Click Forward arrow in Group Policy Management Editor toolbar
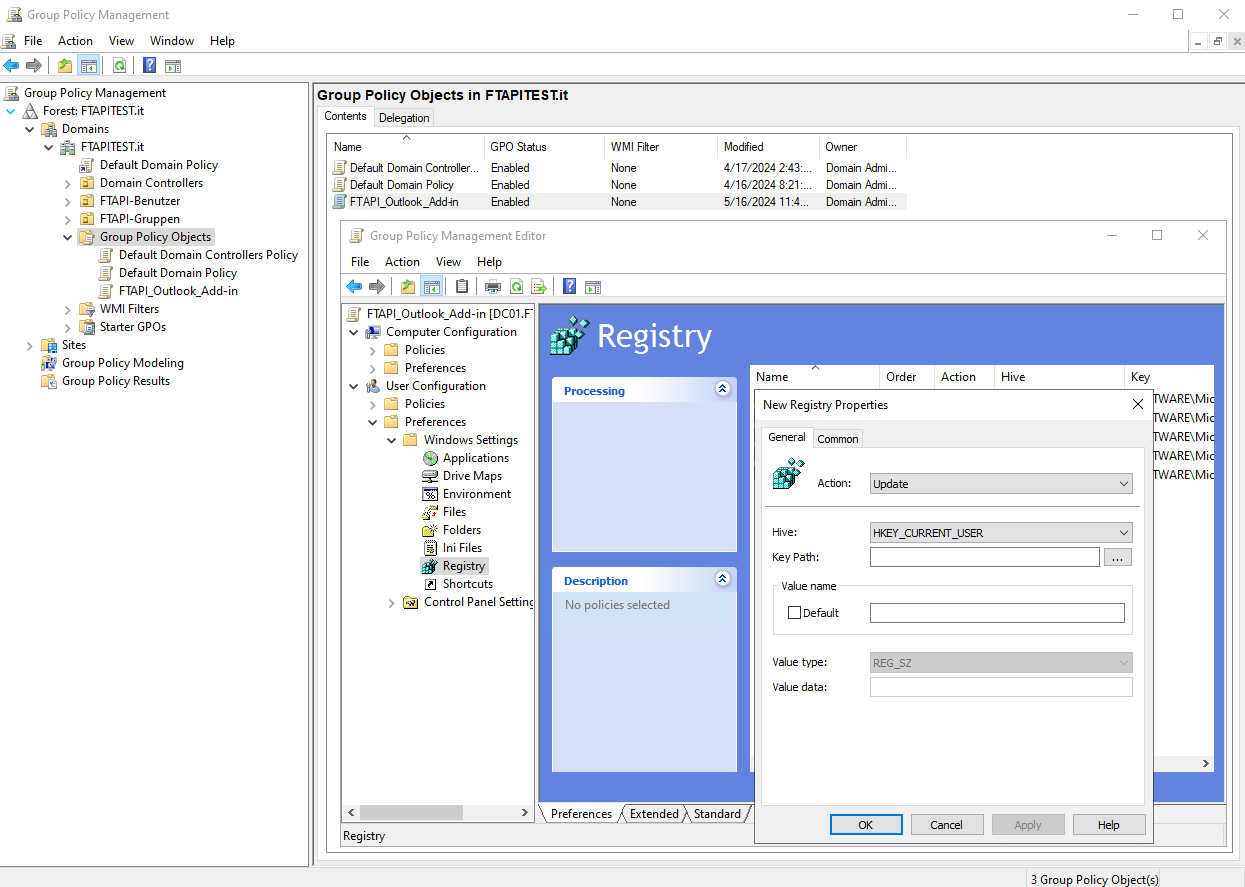Screen dimensions: 1245x887 (376, 287)
